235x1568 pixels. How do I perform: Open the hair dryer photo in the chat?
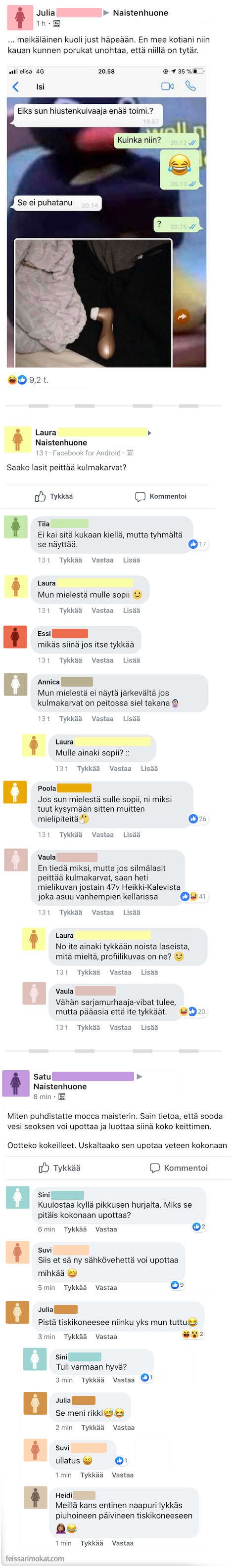[x=93, y=303]
